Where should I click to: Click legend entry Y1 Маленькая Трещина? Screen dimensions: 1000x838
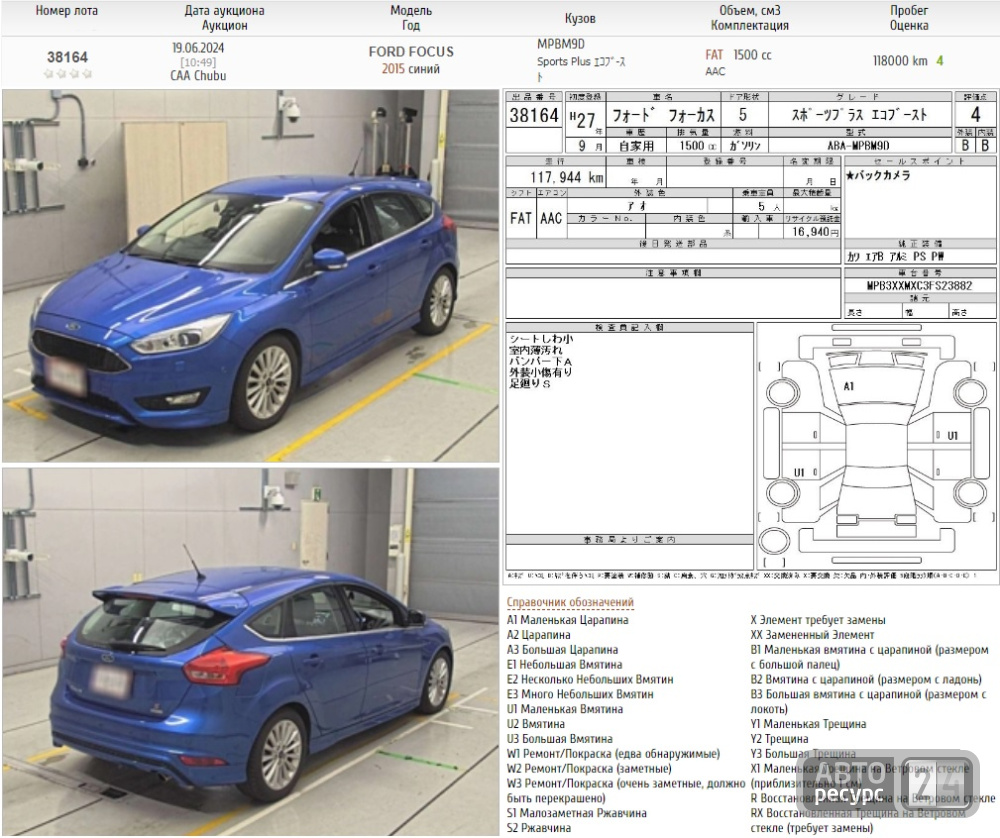pyautogui.click(x=808, y=724)
